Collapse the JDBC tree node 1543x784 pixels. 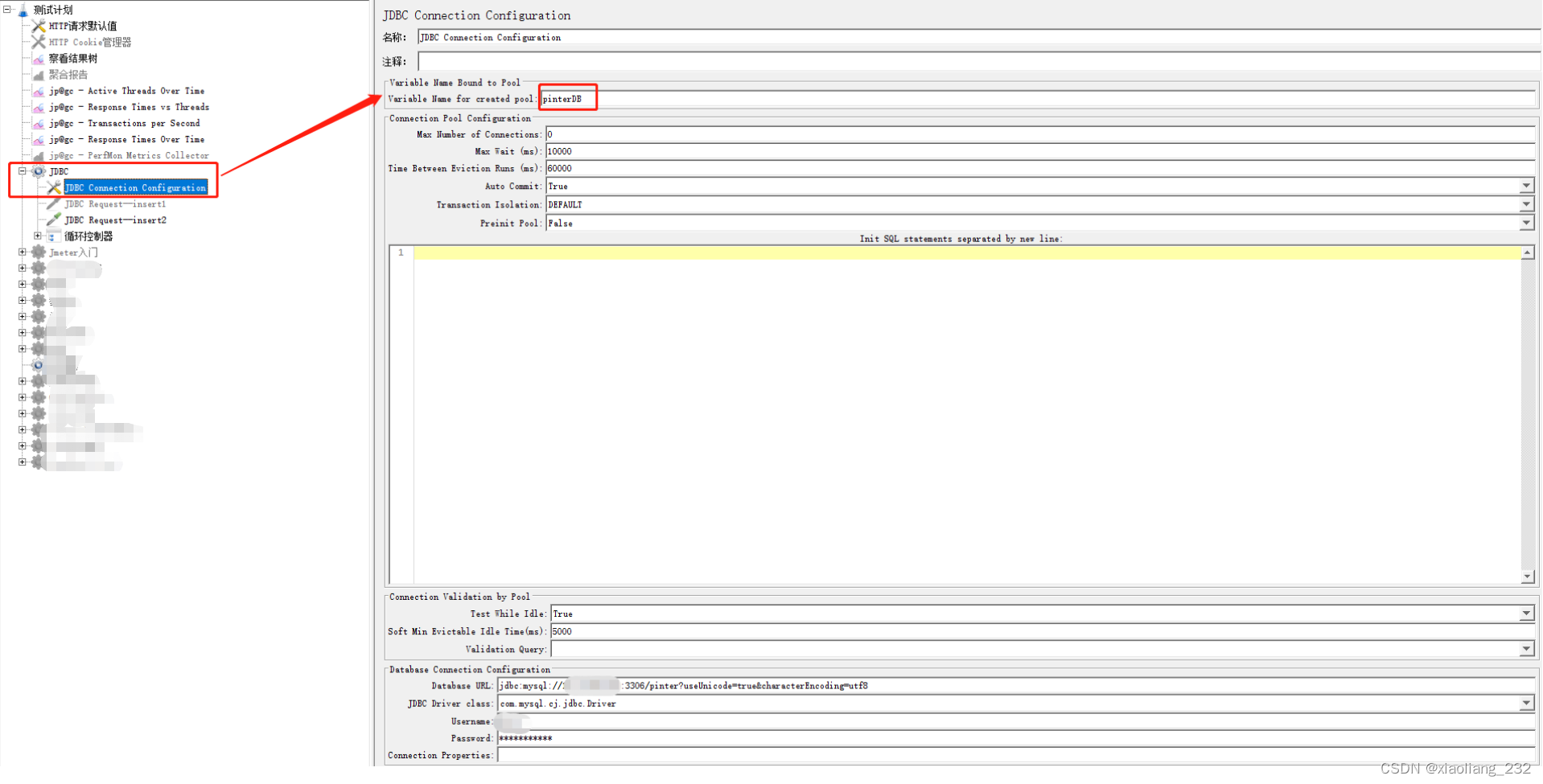(23, 171)
